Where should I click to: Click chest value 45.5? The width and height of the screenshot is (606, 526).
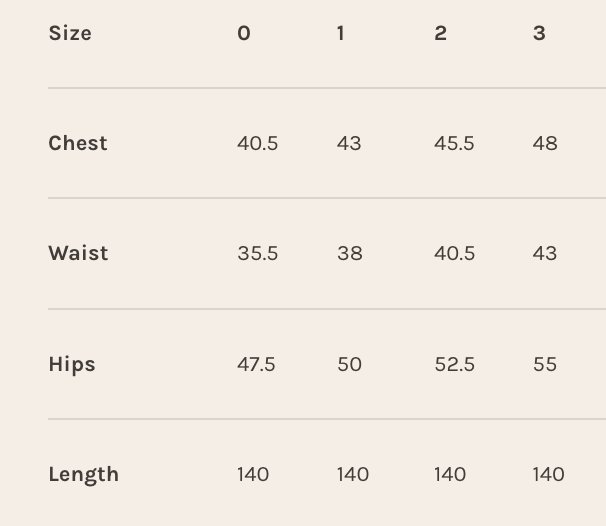click(x=454, y=143)
